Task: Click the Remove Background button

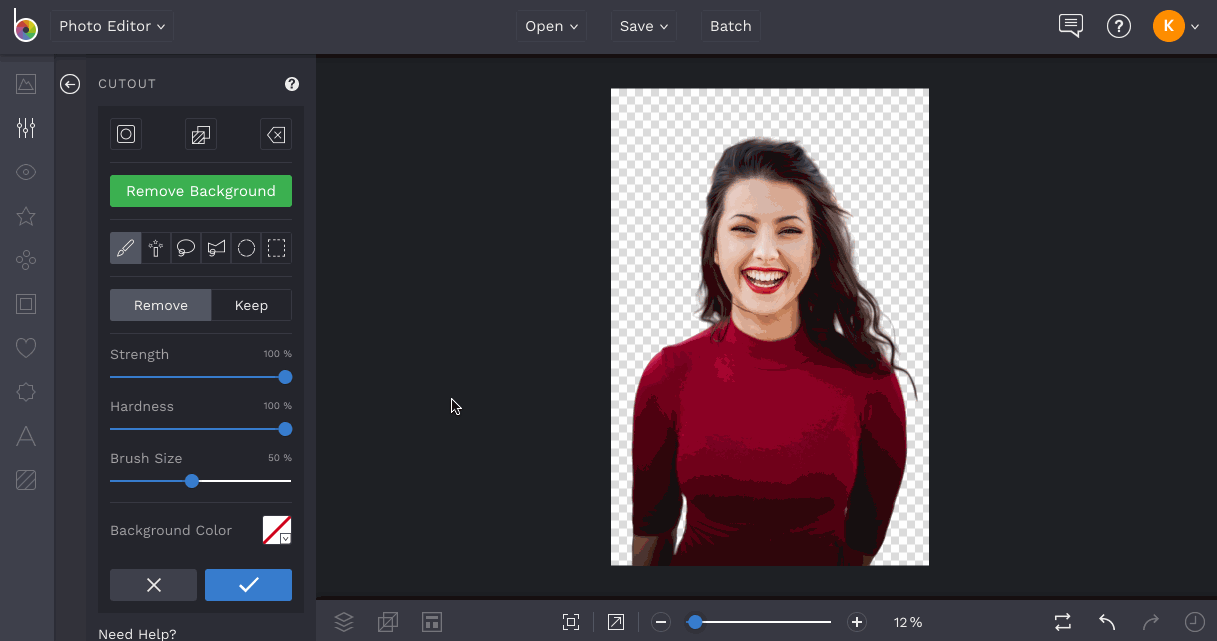Action: (x=201, y=191)
